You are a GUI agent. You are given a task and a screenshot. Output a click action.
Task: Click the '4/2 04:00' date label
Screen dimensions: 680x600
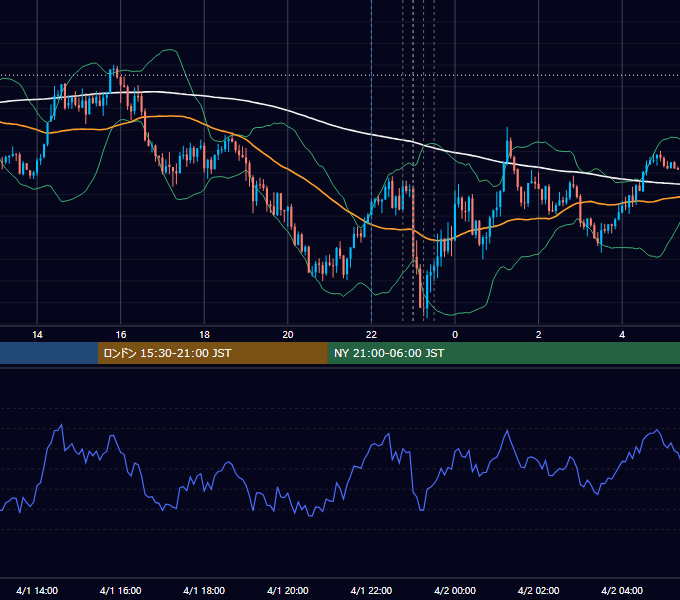tap(622, 590)
